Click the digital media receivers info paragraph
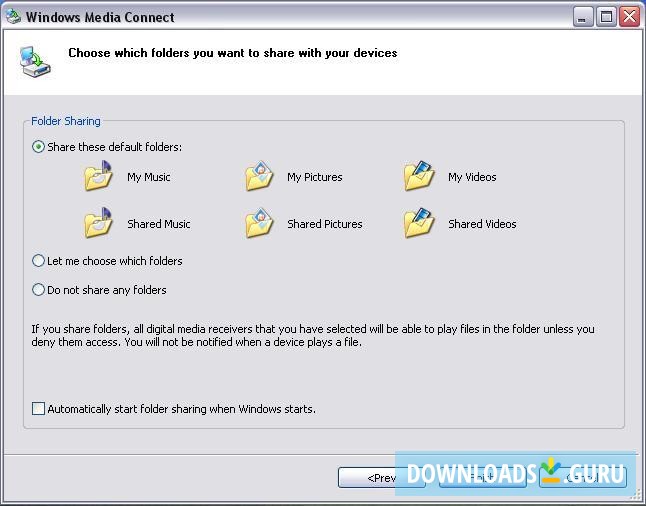Image resolution: width=646 pixels, height=506 pixels. tap(313, 335)
